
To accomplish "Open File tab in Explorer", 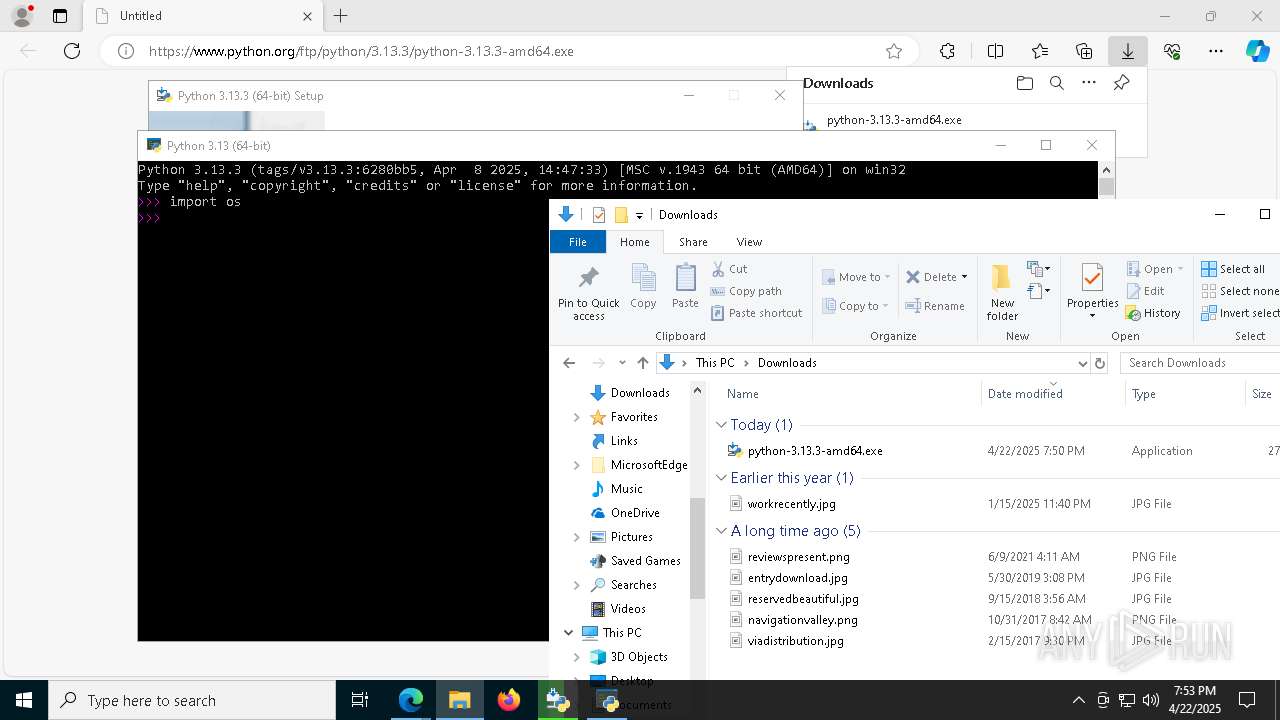I will coord(578,242).
